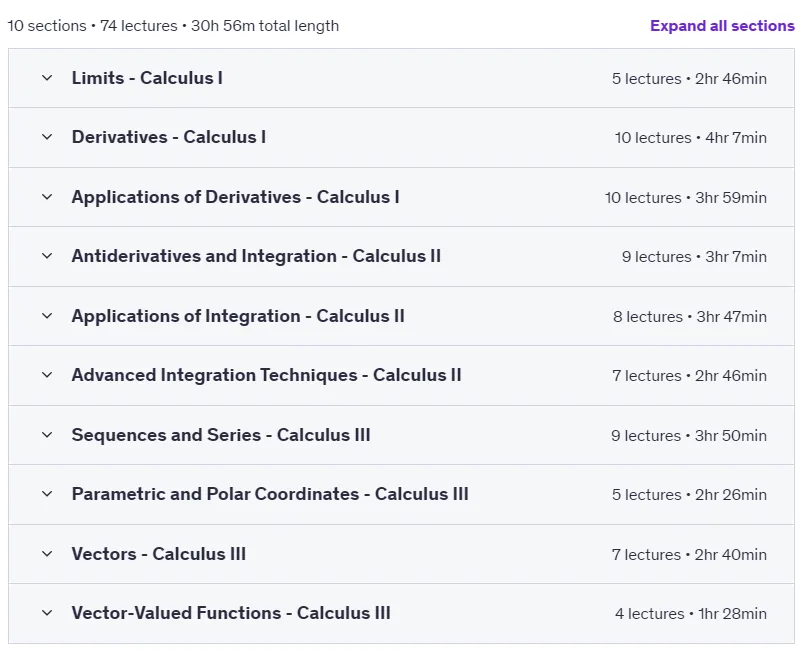Click Vector-Valued Functions - Calculus III title
This screenshot has height=655, width=801.
tap(231, 613)
